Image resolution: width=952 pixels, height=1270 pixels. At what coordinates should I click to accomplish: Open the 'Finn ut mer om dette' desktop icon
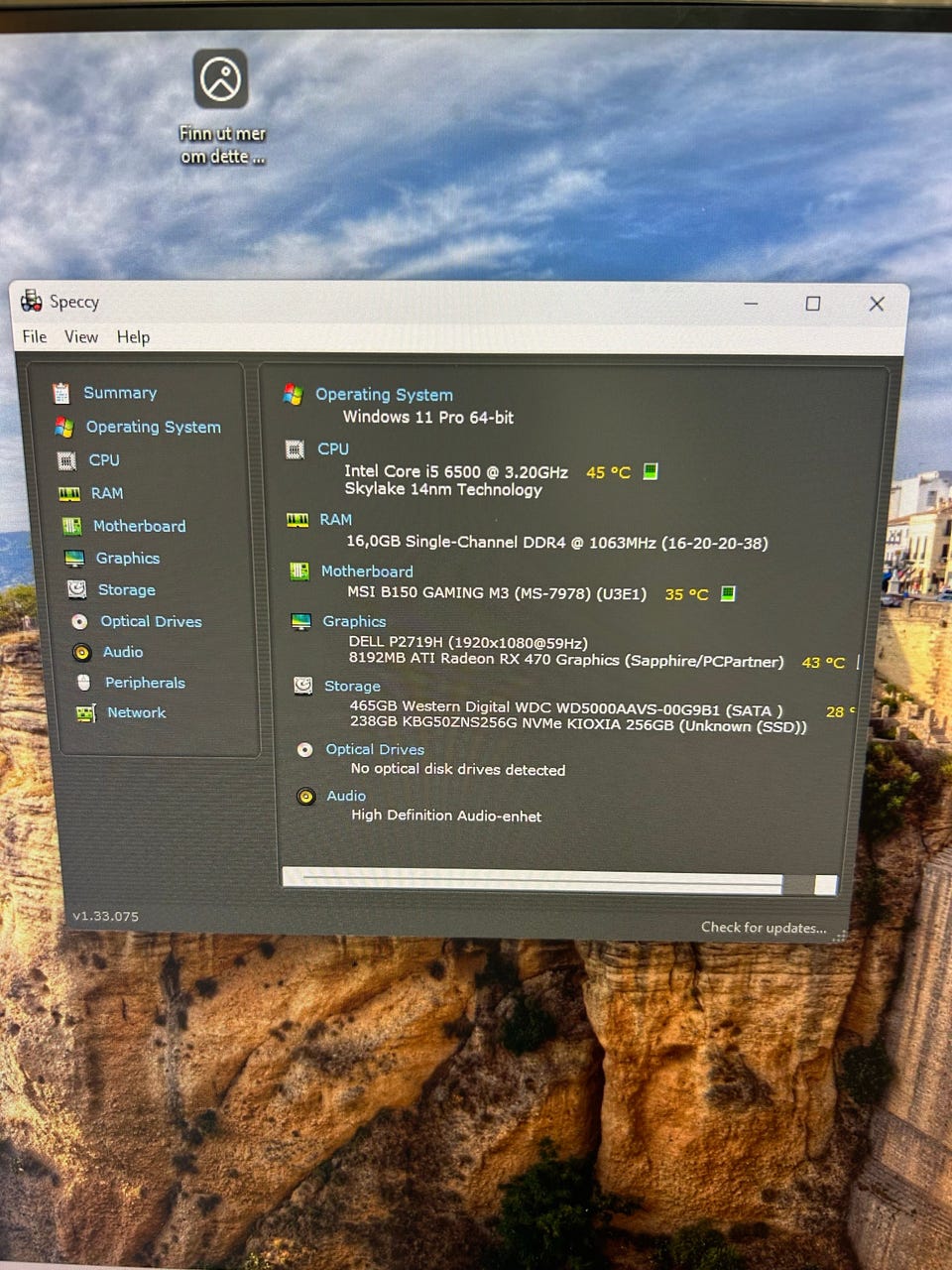221,107
